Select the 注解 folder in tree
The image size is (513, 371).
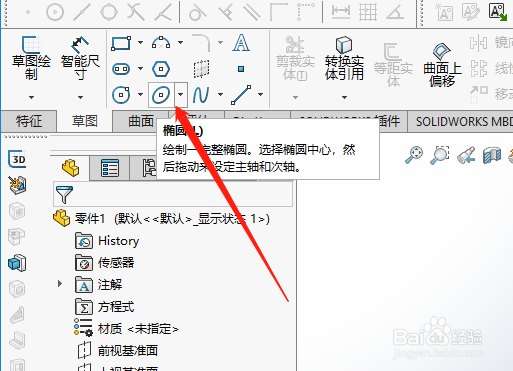click(99, 285)
